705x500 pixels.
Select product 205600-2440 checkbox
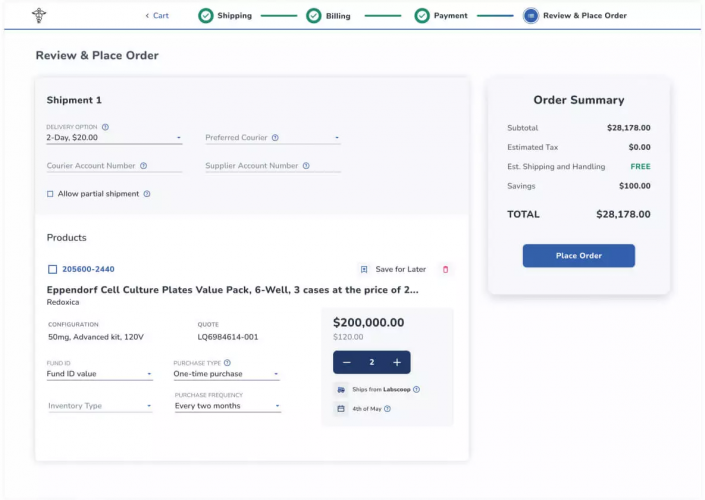click(x=52, y=269)
